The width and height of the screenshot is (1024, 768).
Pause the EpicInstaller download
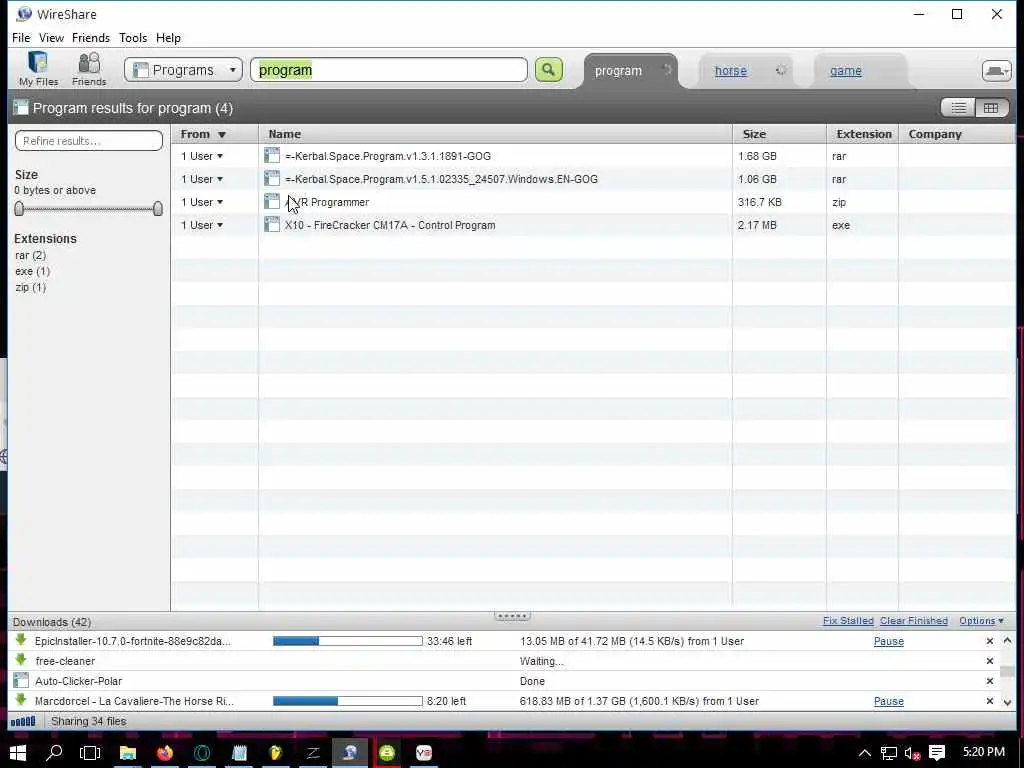pyautogui.click(x=888, y=641)
